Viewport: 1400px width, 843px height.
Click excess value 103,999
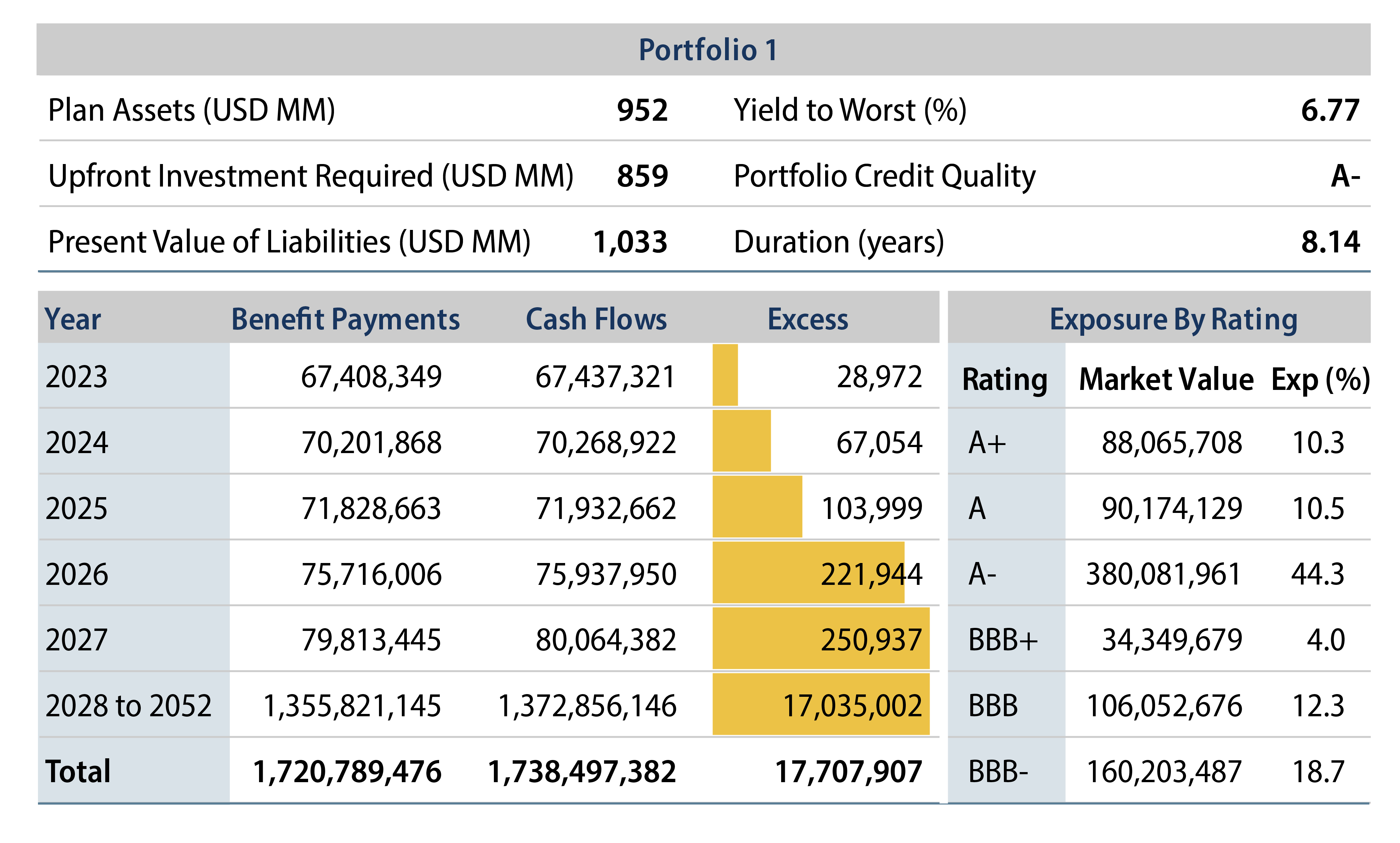[872, 509]
